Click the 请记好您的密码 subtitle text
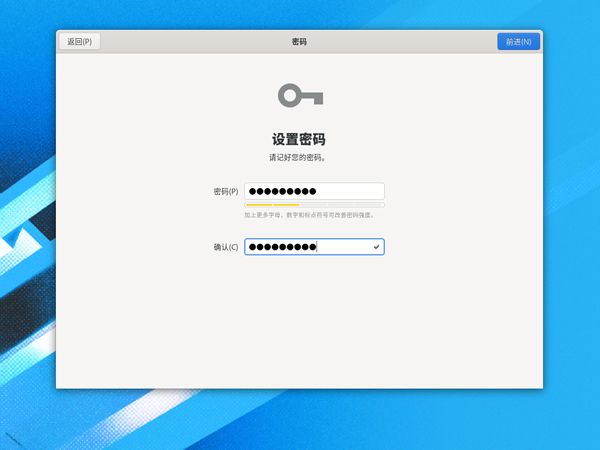 point(297,158)
